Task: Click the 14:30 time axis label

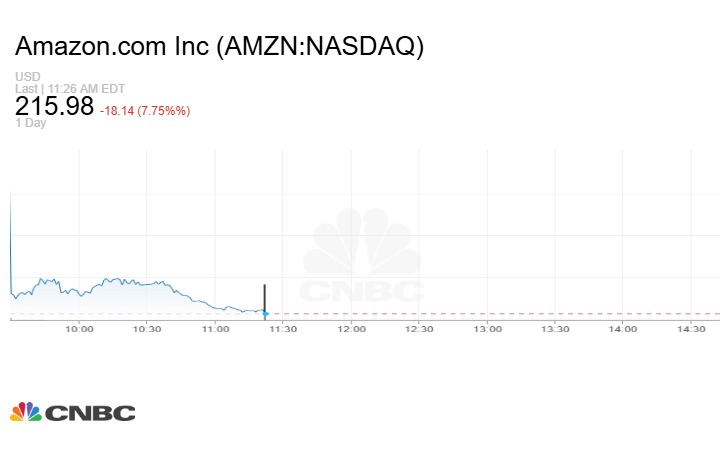Action: tap(690, 328)
